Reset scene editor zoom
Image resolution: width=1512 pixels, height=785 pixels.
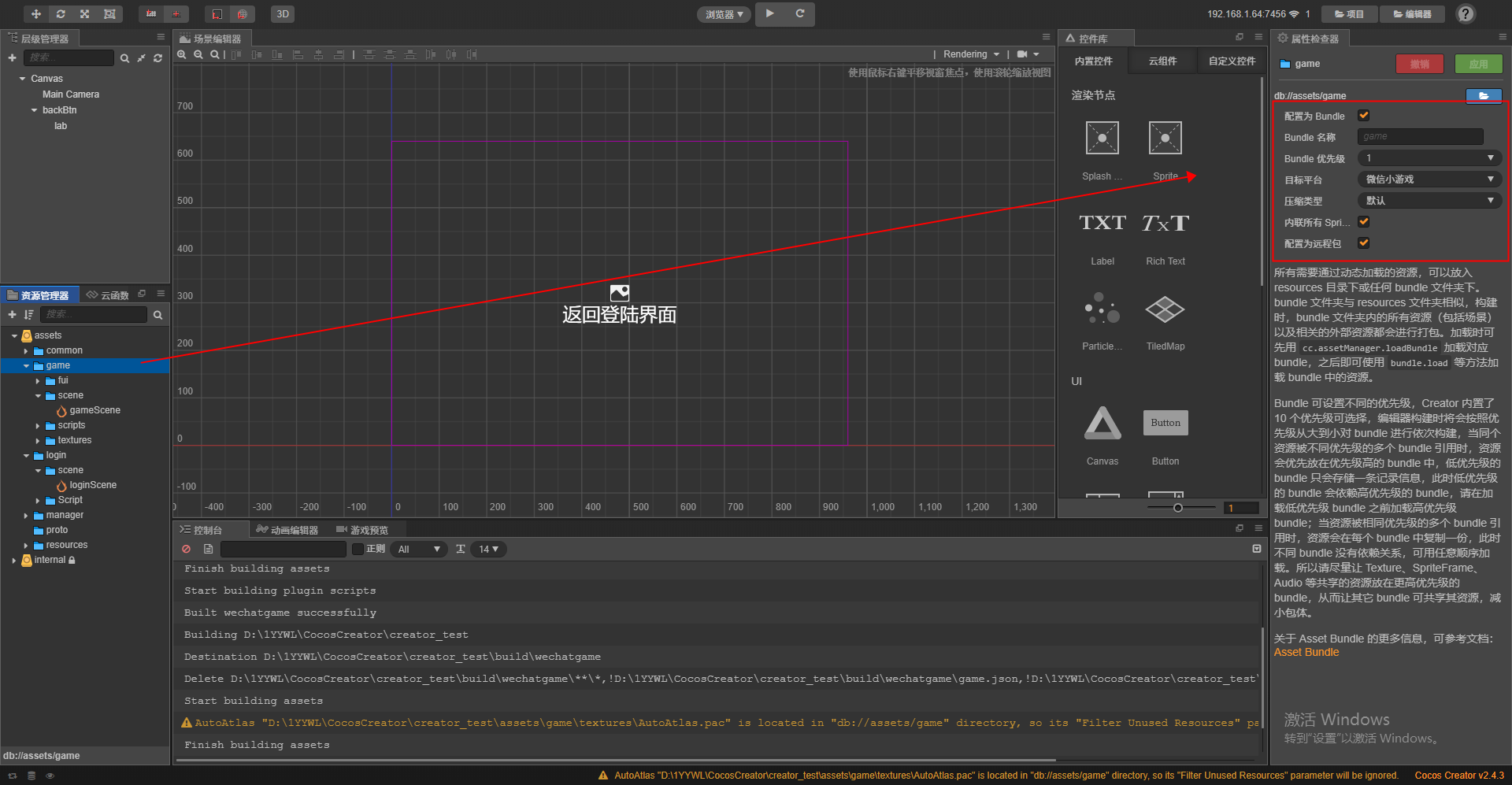click(215, 54)
